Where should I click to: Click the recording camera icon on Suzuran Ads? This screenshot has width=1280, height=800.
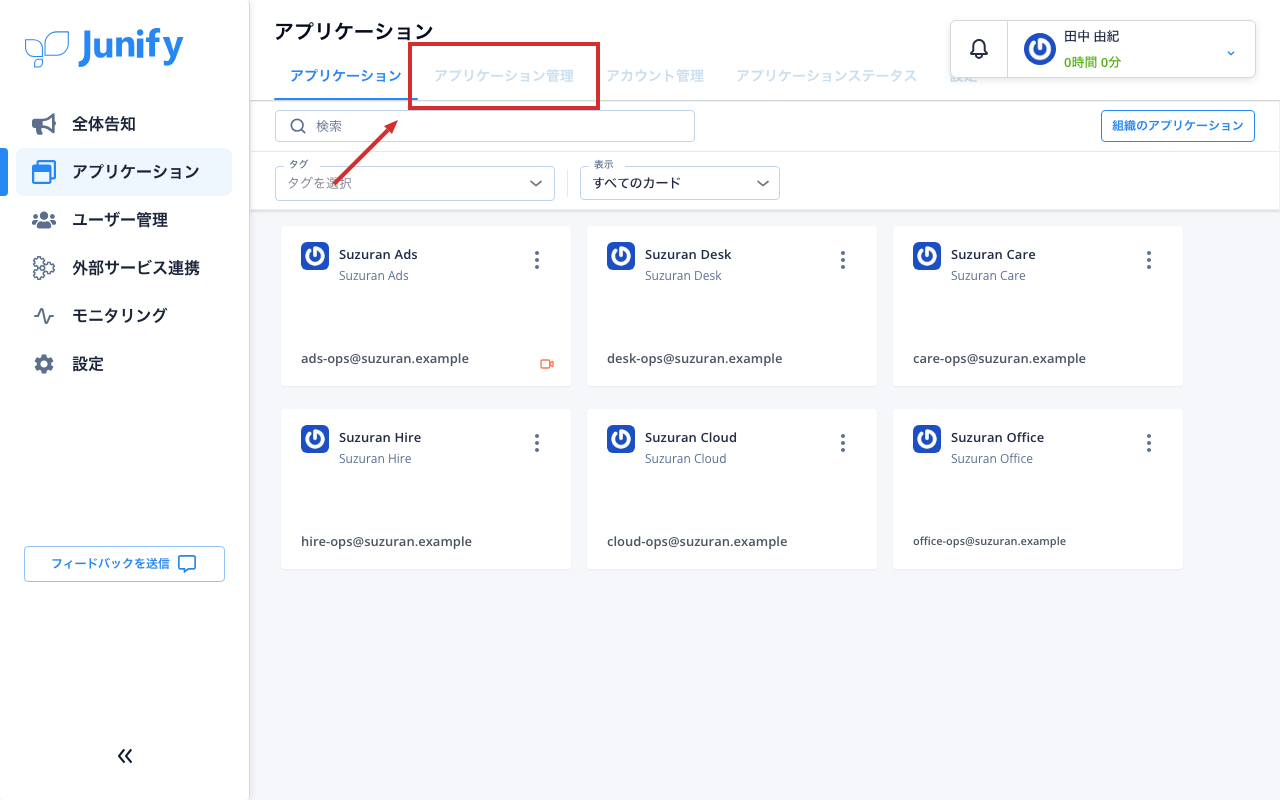547,364
